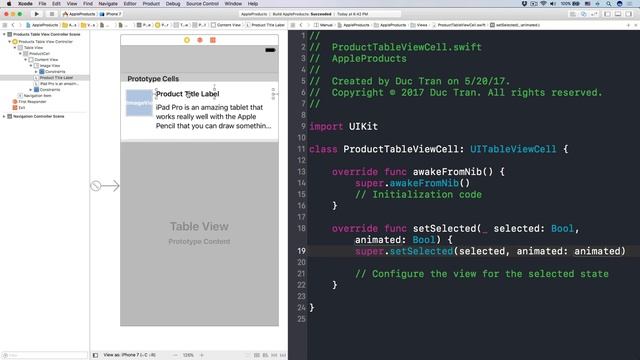Click the Exit icon in scene dock

pyautogui.click(x=213, y=40)
